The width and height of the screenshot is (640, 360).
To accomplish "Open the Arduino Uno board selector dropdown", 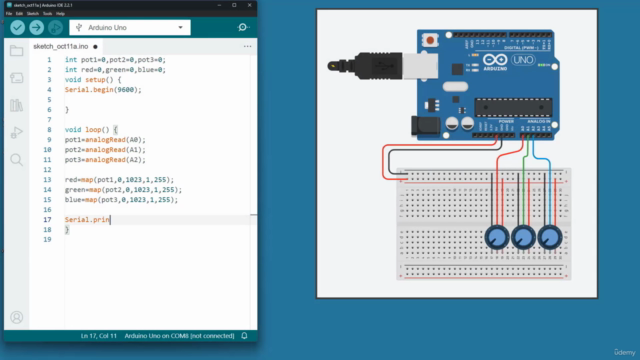I will (130, 27).
